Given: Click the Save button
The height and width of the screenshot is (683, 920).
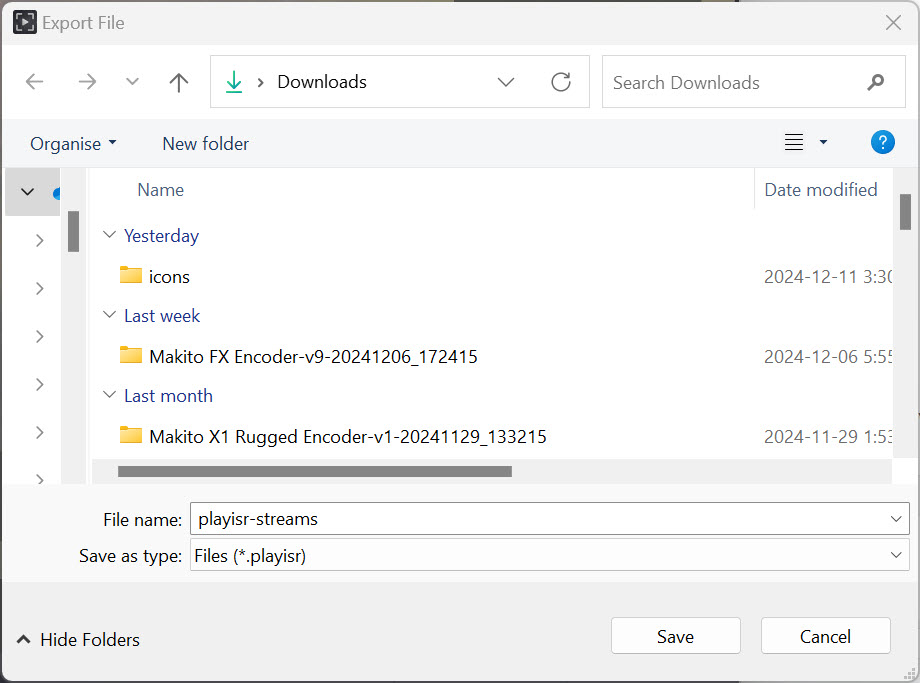Looking at the screenshot, I should point(675,636).
